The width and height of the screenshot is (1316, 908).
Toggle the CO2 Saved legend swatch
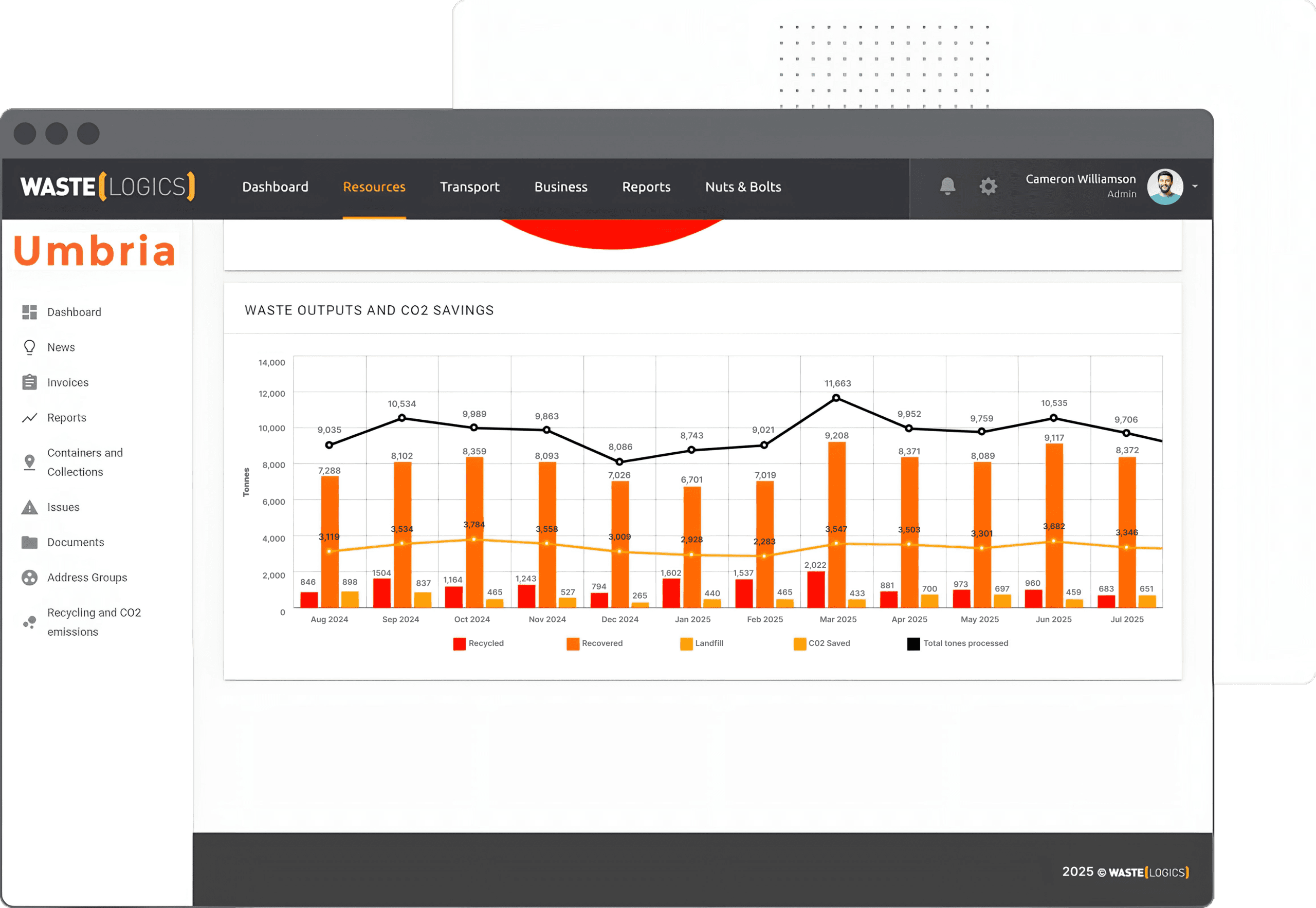point(800,643)
